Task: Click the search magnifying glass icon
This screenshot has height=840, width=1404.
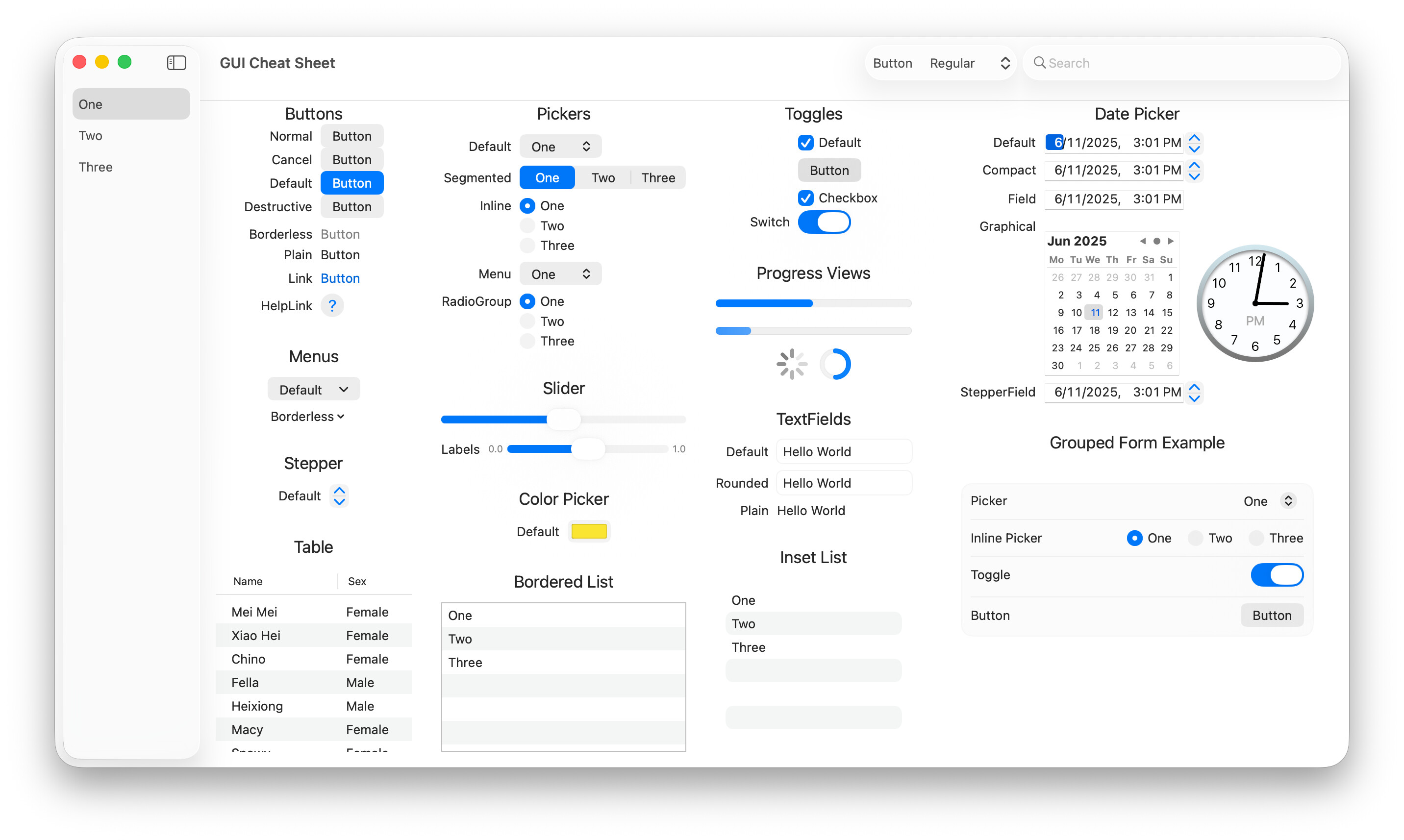Action: [1039, 63]
